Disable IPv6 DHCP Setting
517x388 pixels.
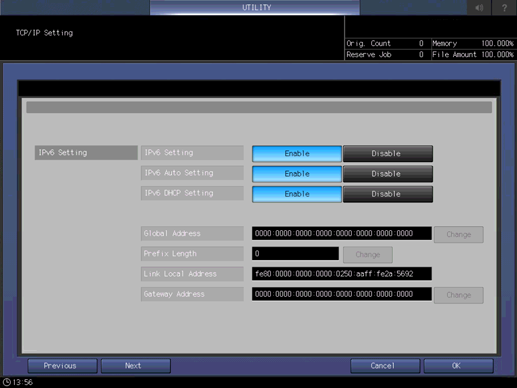388,194
